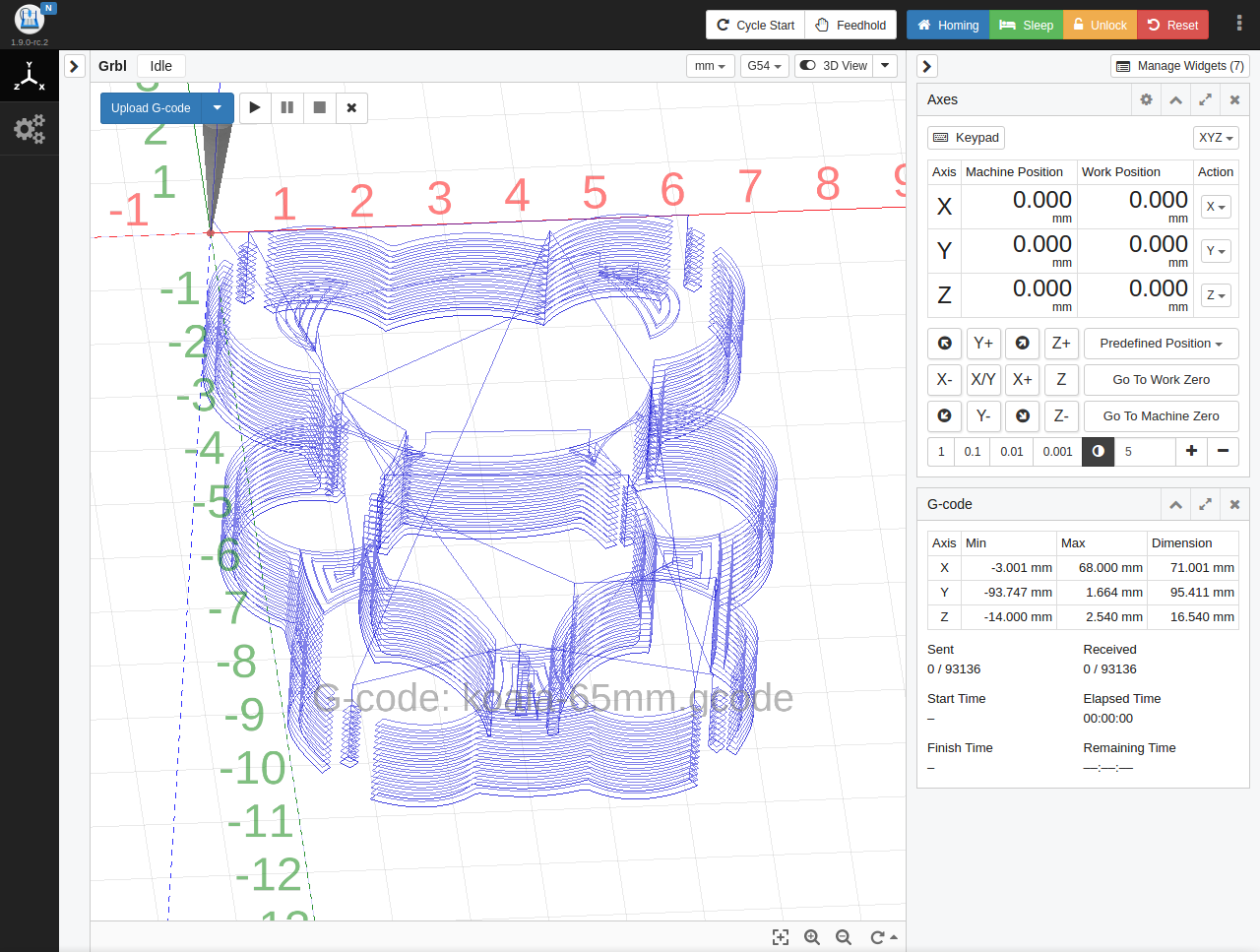
Task: Click Go To Work Zero
Action: 1161,380
